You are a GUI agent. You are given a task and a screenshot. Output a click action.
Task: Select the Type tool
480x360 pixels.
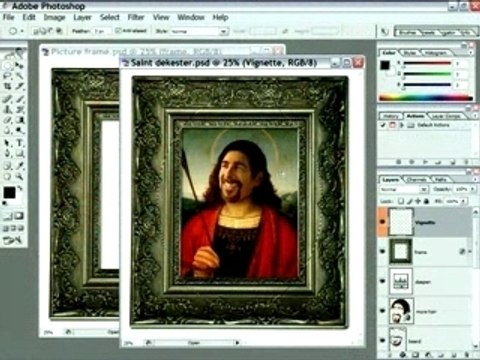(x=19, y=143)
